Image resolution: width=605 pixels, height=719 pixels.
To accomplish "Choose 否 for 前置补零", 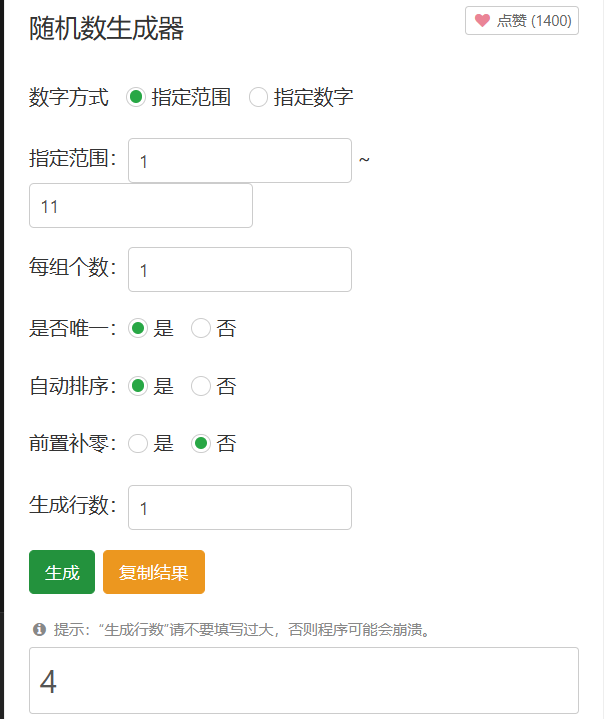I will pos(201,443).
